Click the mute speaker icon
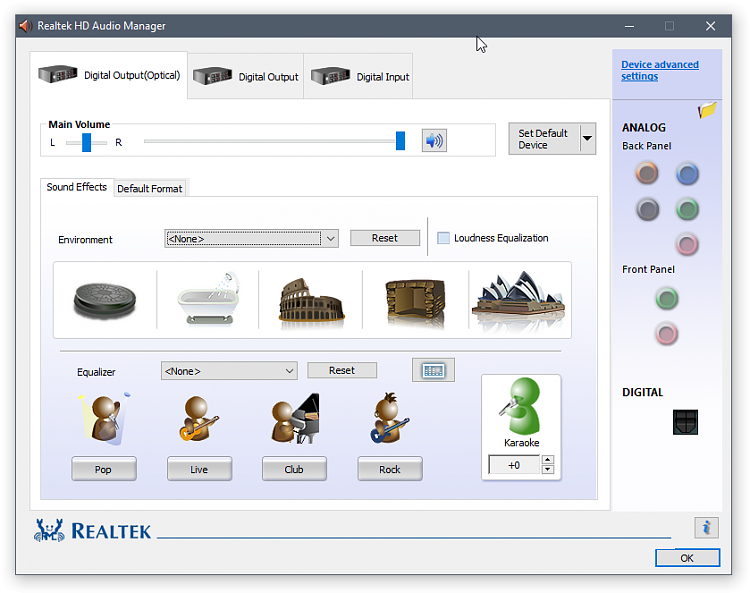The height and width of the screenshot is (593, 750). 433,140
